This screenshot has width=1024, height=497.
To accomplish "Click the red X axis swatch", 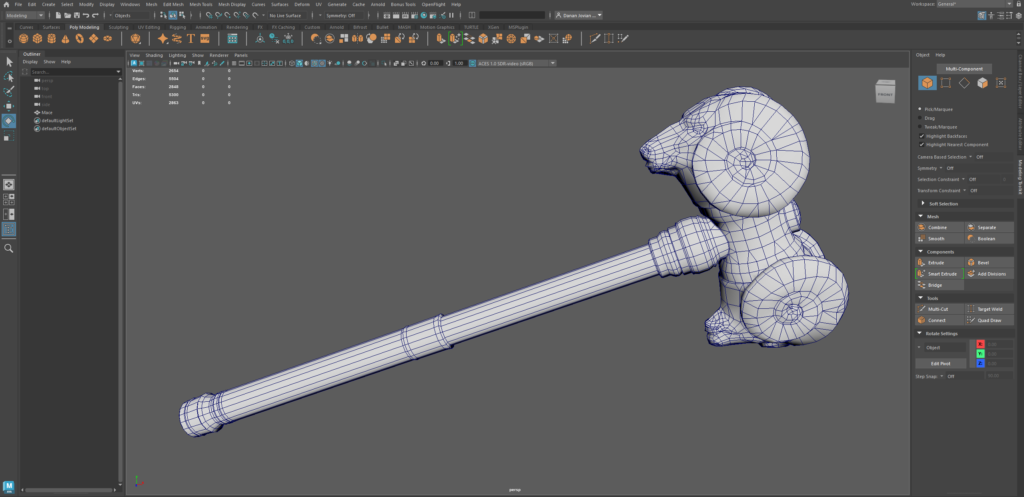I will pyautogui.click(x=980, y=344).
